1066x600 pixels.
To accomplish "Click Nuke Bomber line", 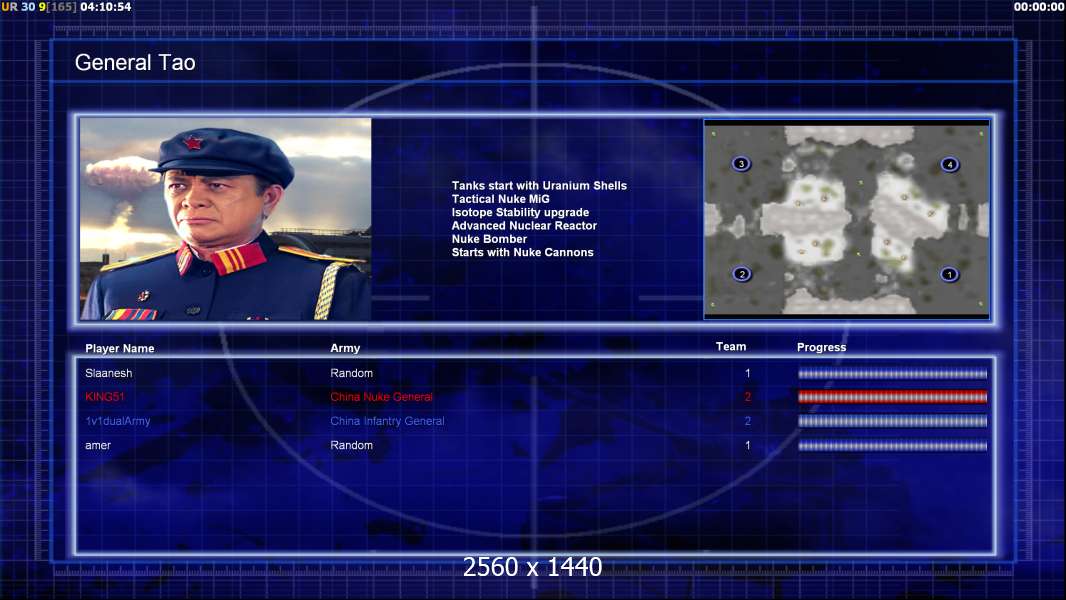I will pos(489,239).
